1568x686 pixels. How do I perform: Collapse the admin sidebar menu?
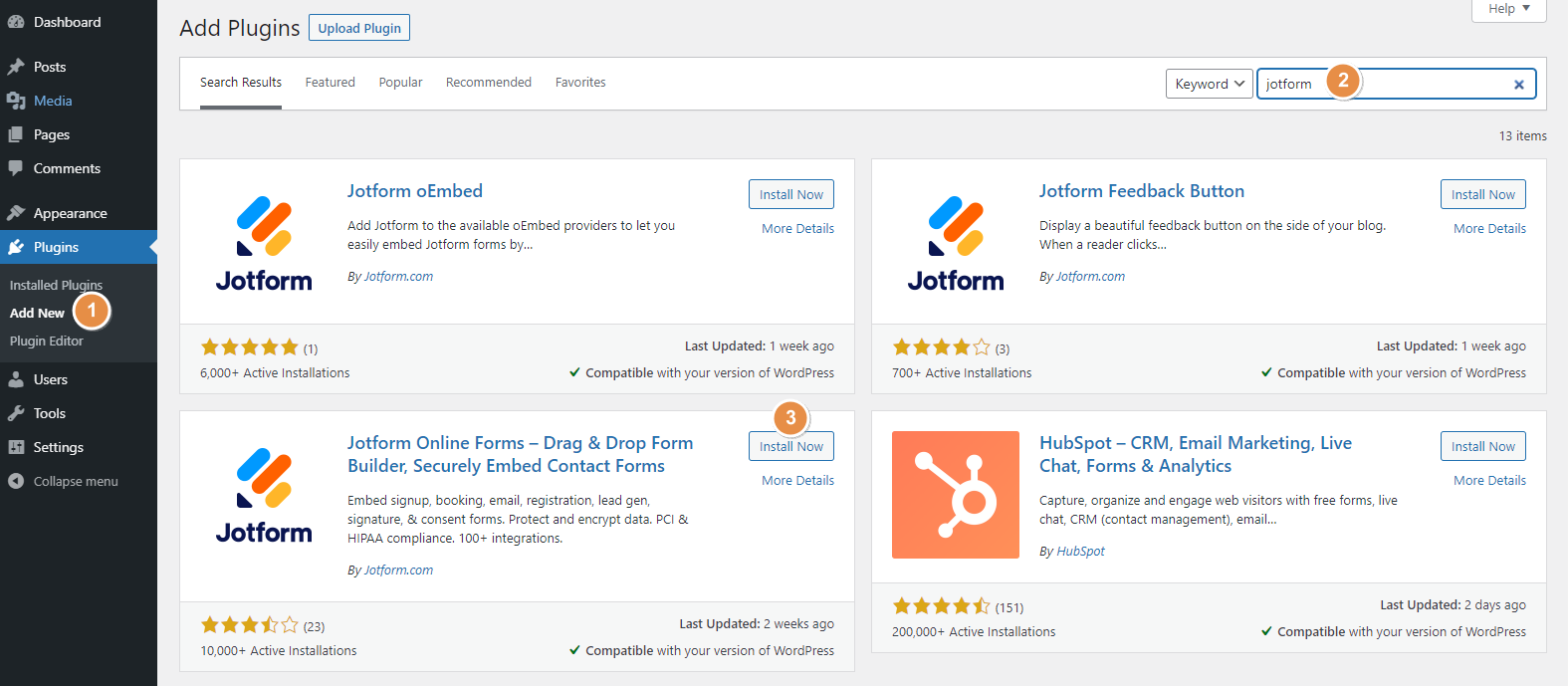pos(64,481)
